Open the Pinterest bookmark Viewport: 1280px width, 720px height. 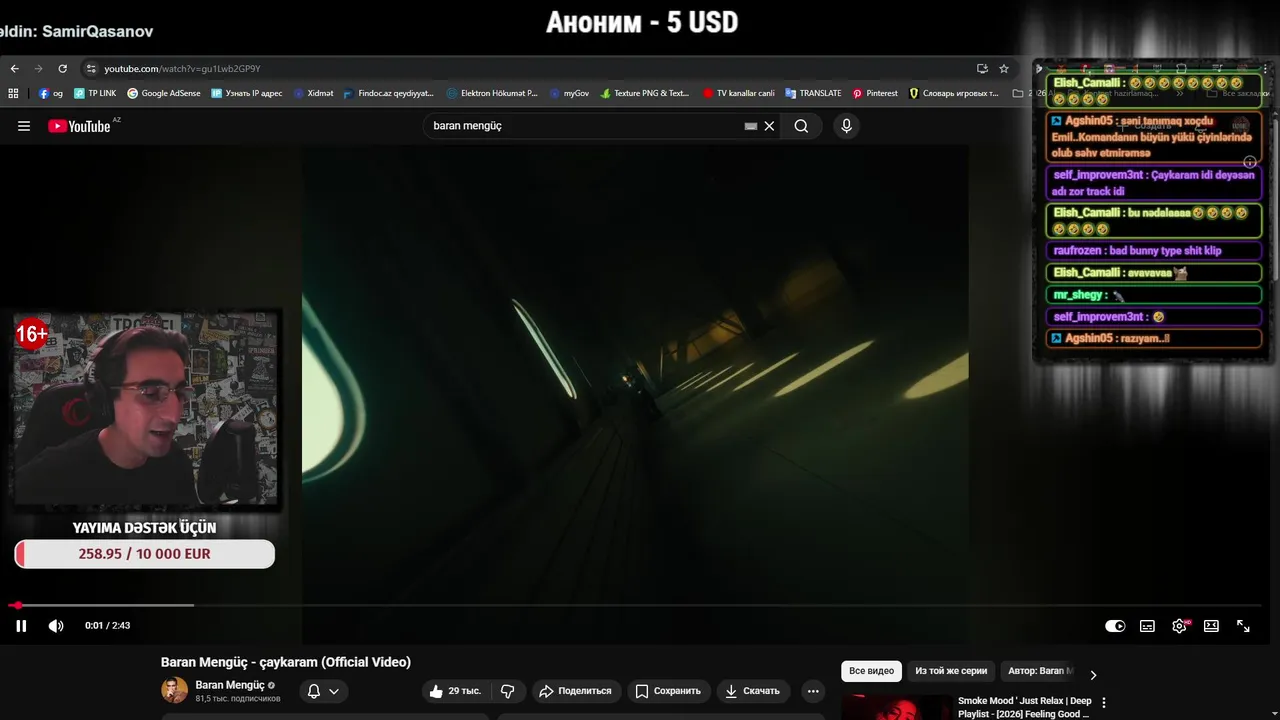(875, 93)
